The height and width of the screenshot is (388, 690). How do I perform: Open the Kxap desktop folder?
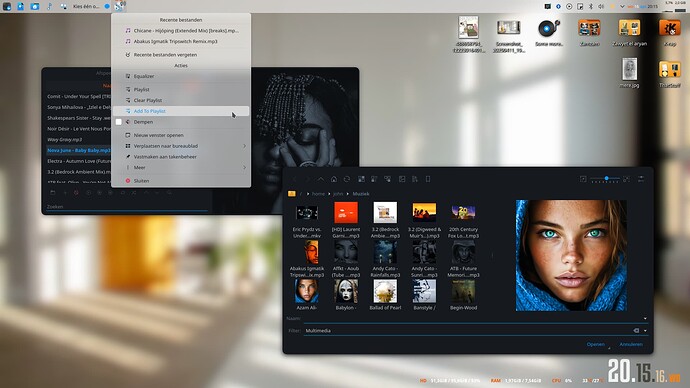(x=670, y=33)
